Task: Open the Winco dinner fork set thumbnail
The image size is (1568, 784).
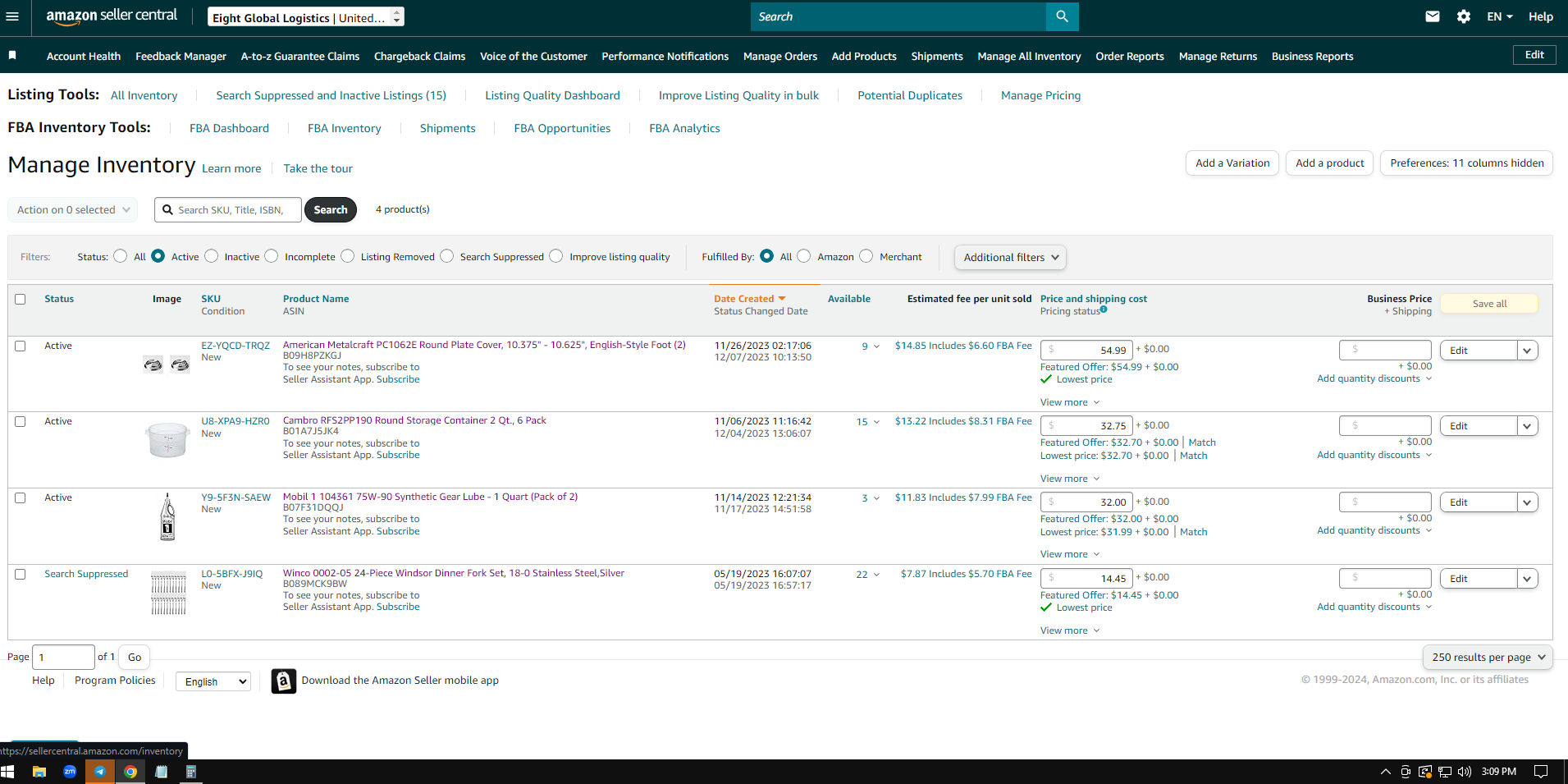Action: (x=168, y=593)
